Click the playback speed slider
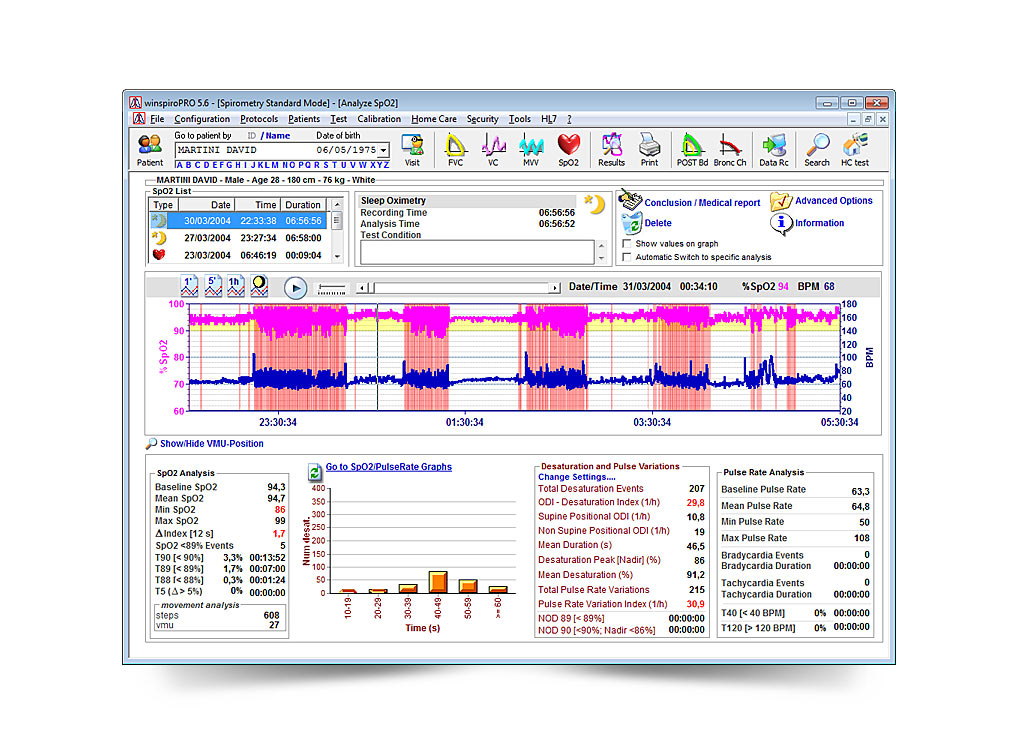Image resolution: width=1018 pixels, height=753 pixels. [x=332, y=288]
